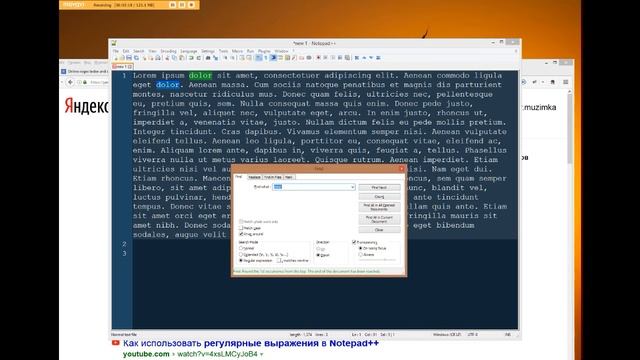Viewport: 640px width, 360px height.
Task: Click the Run Macro Multiple Times icon
Action: pos(340,58)
